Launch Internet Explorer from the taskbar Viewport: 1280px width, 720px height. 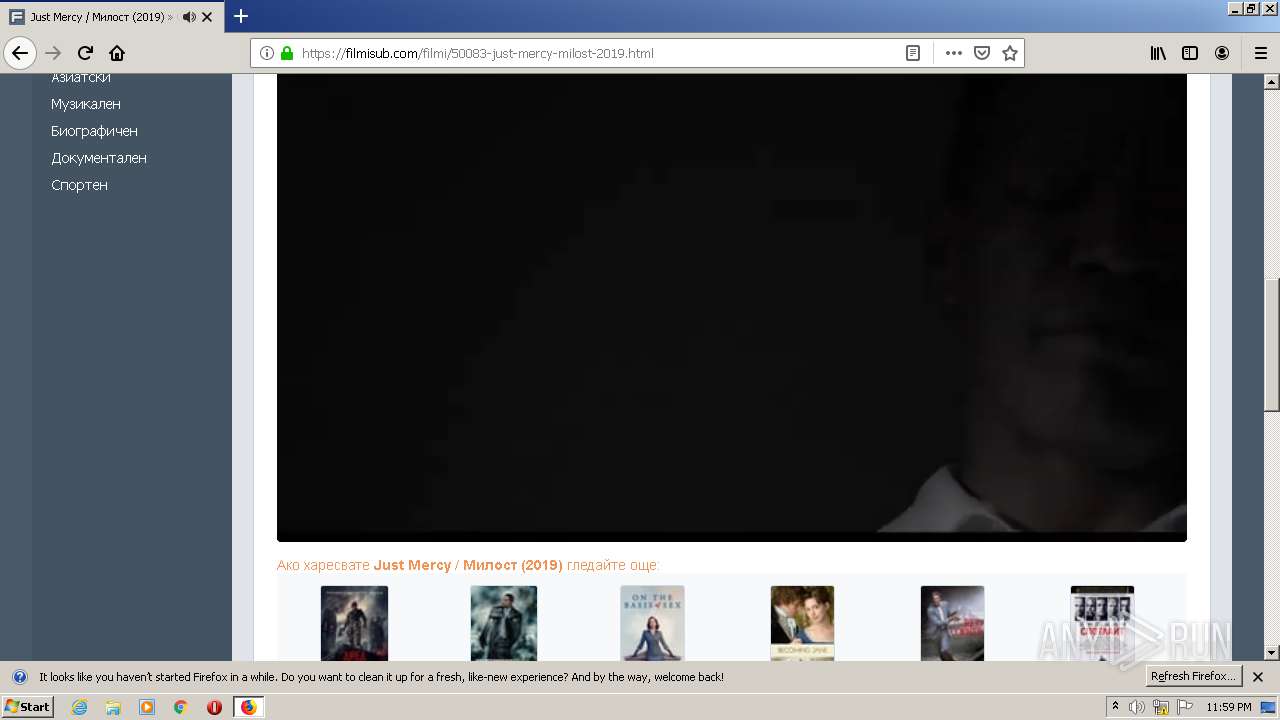[79, 707]
